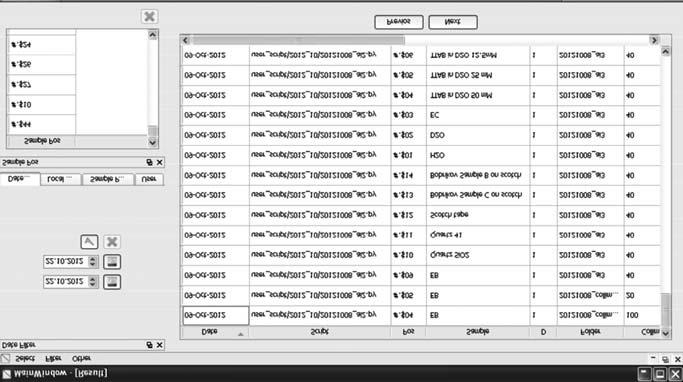Switch to the Date tab

click(x=20, y=179)
